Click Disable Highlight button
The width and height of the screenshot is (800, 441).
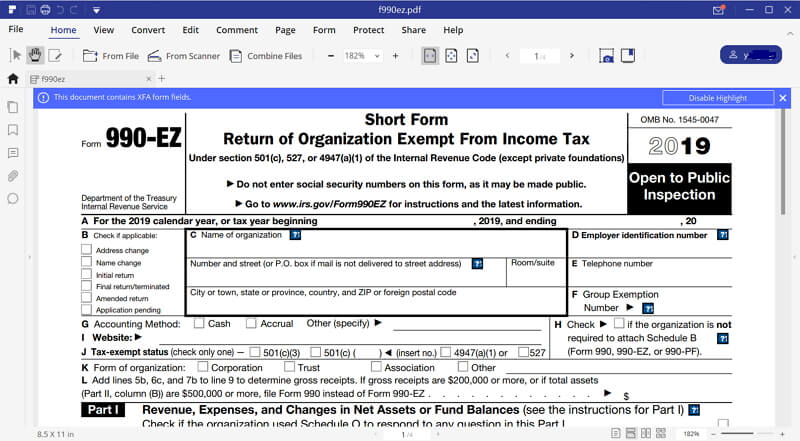click(x=718, y=98)
